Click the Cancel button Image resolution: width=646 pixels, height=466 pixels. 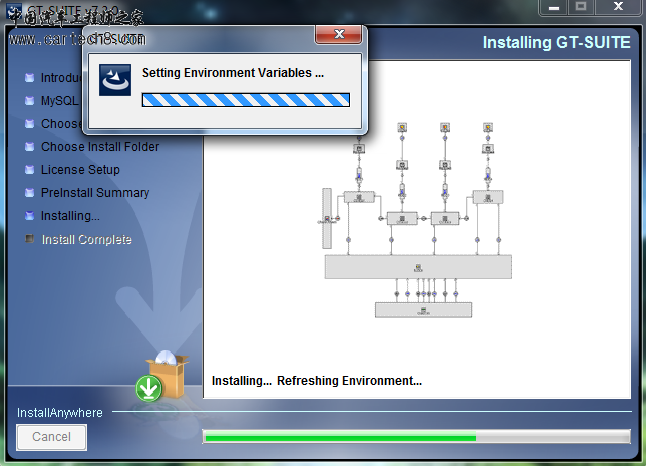coord(51,437)
